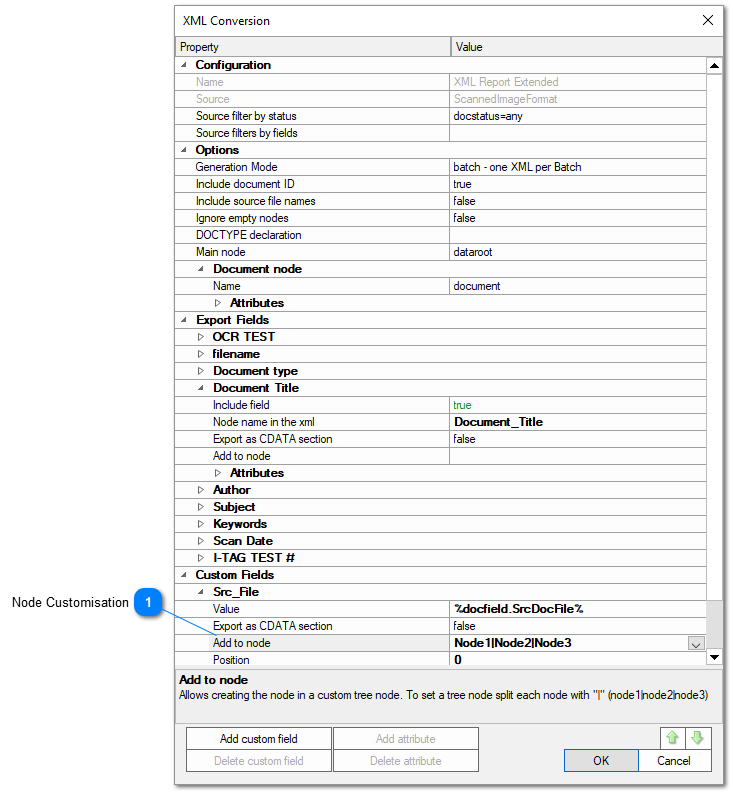Click the Value column header
Screen dimensions: 733x794
pyautogui.click(x=586, y=47)
